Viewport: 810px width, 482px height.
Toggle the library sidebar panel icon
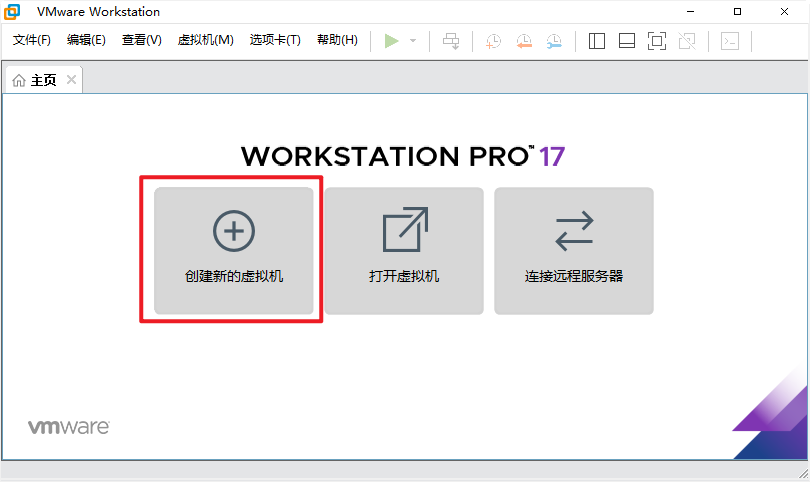(x=597, y=41)
